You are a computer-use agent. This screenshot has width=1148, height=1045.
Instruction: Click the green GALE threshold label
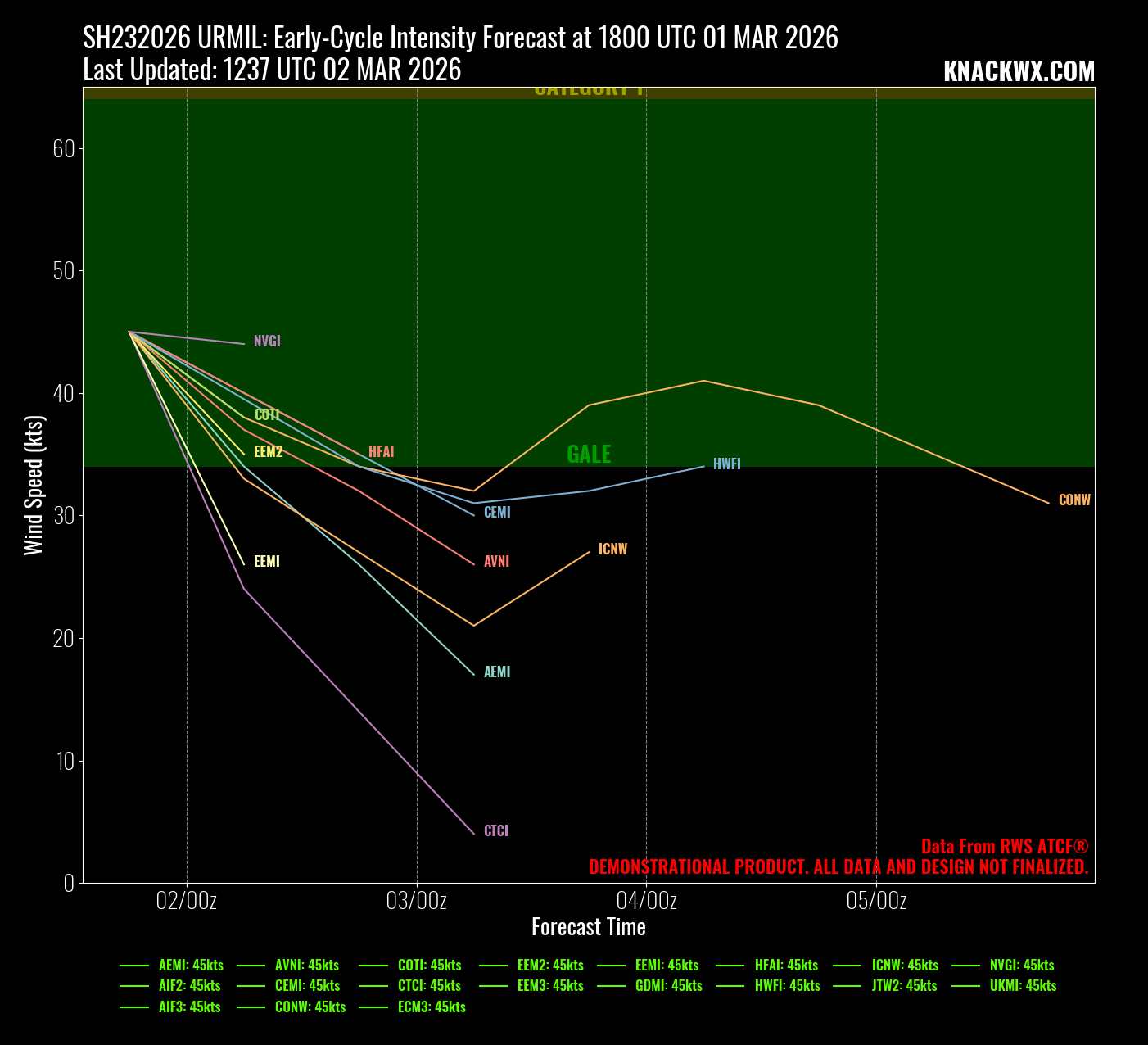pos(589,455)
